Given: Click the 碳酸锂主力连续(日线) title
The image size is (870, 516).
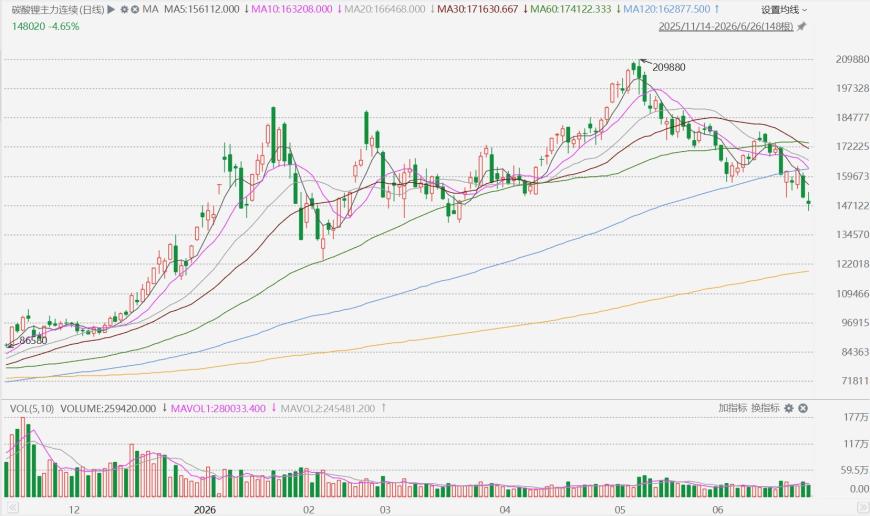Looking at the screenshot, I should 58,9.
